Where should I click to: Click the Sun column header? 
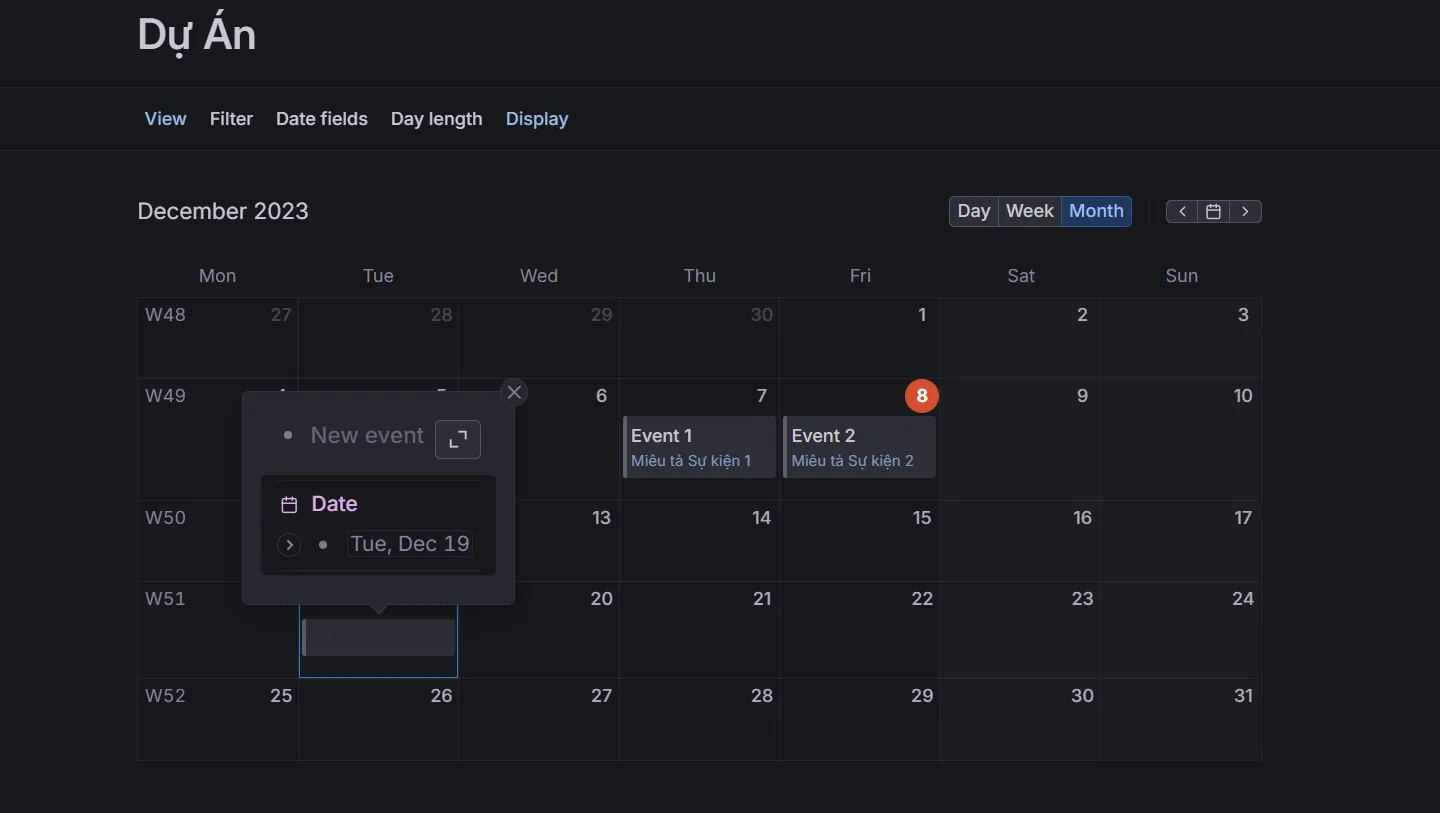(1181, 276)
